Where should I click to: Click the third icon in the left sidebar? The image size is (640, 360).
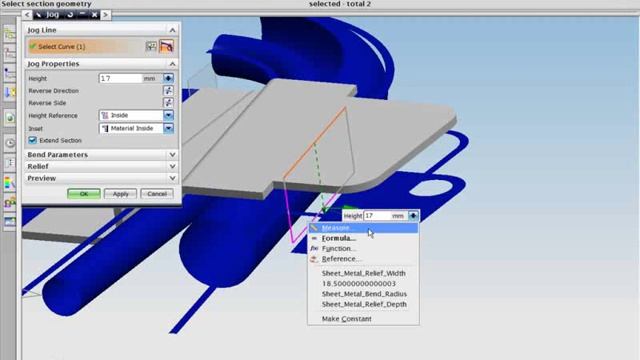tap(10, 73)
